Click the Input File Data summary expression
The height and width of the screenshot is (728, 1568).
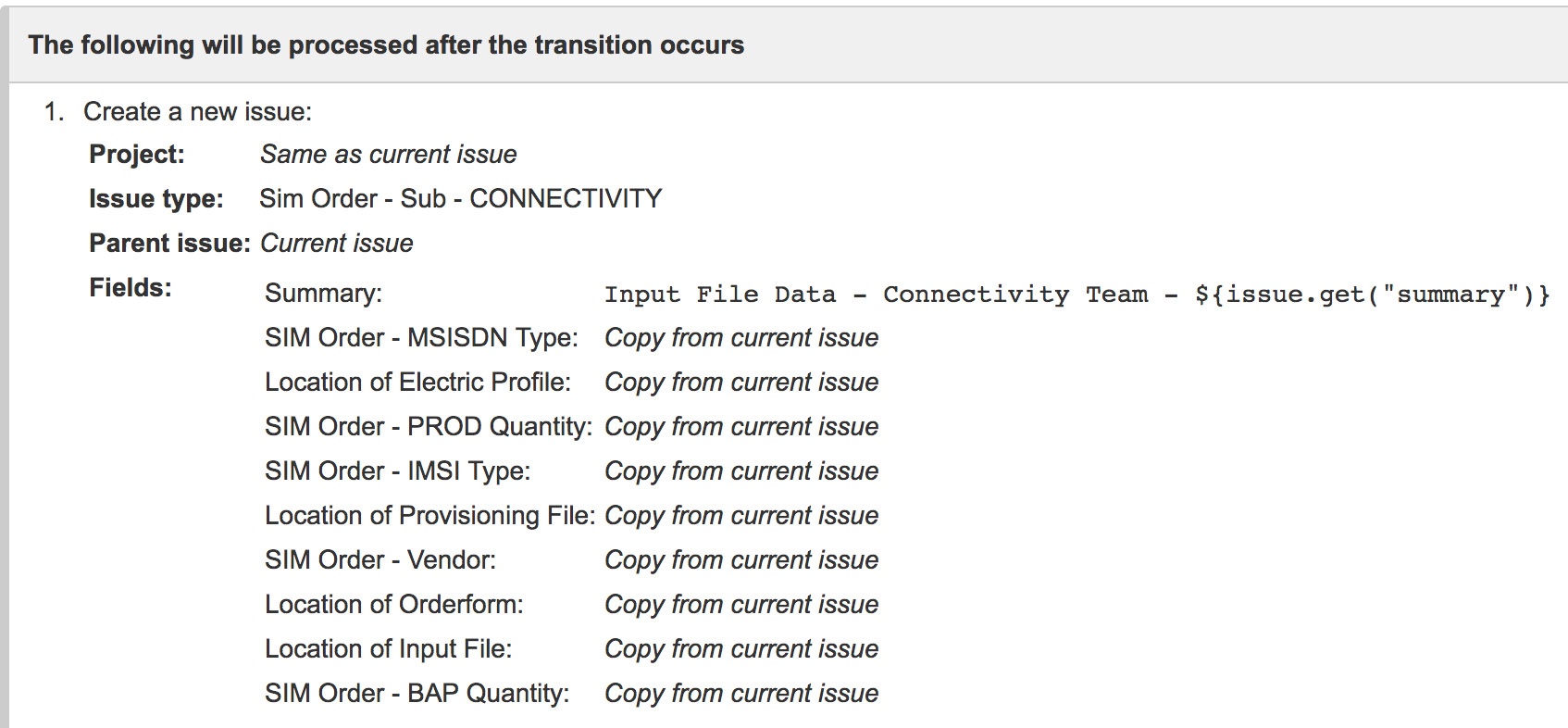point(1077,295)
